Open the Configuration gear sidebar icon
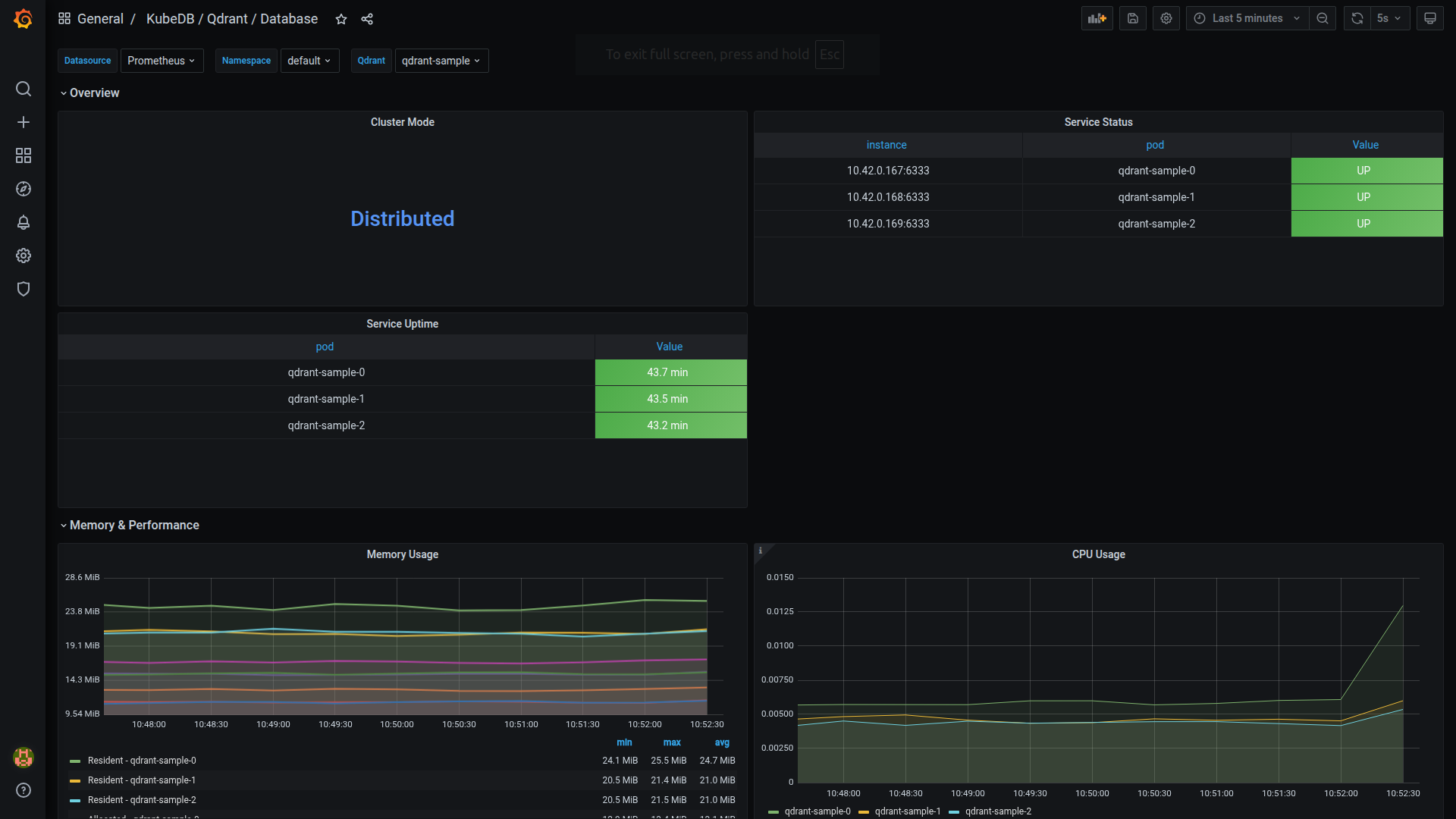Viewport: 1456px width, 819px height. click(x=24, y=256)
